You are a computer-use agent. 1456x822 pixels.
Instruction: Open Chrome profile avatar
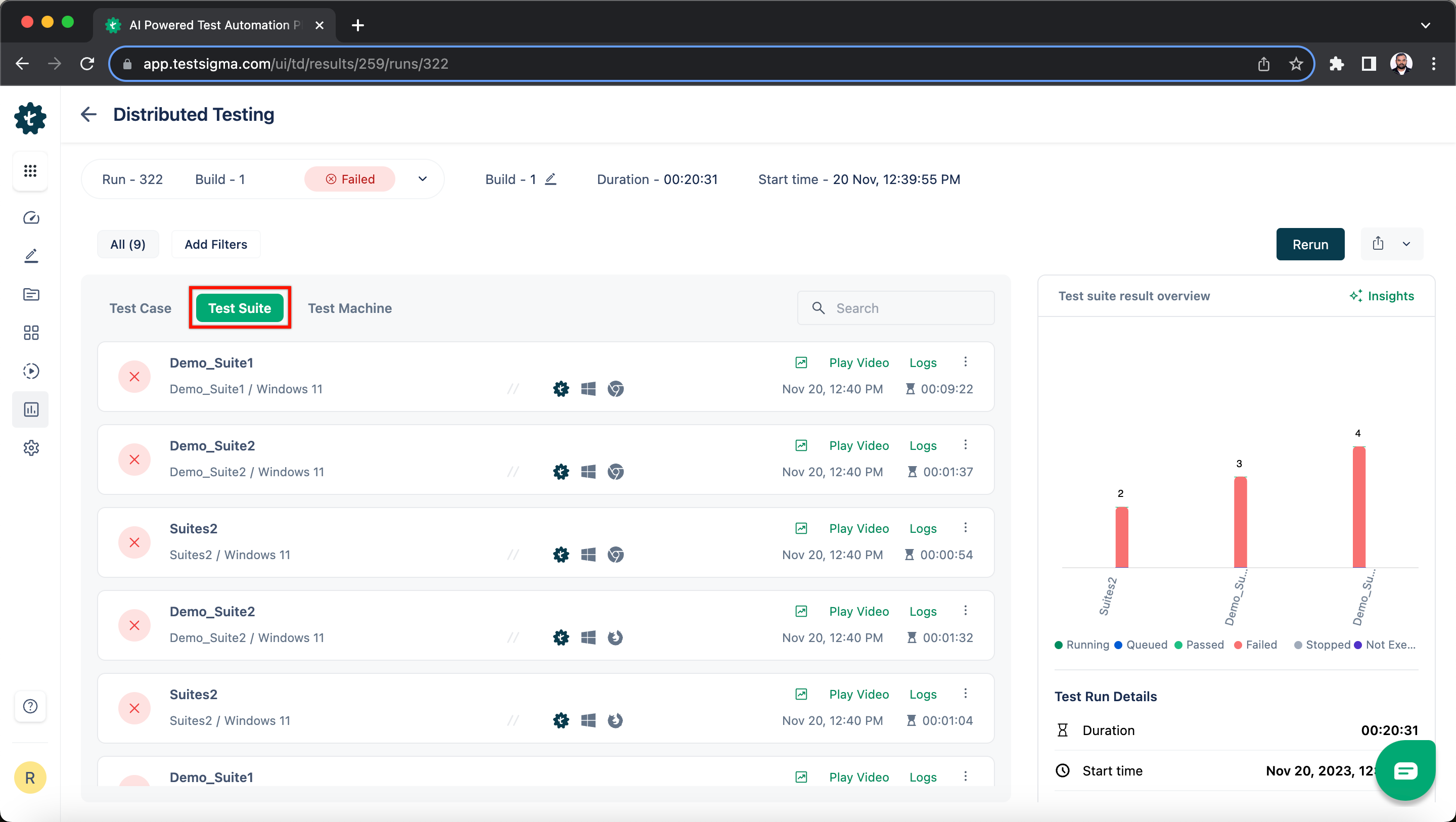(x=1400, y=64)
